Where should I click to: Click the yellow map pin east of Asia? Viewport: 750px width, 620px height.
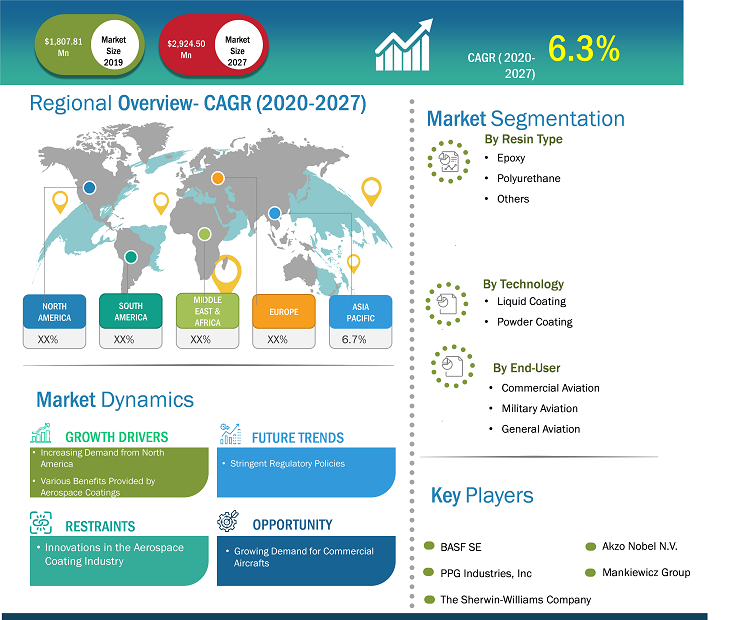point(372,192)
